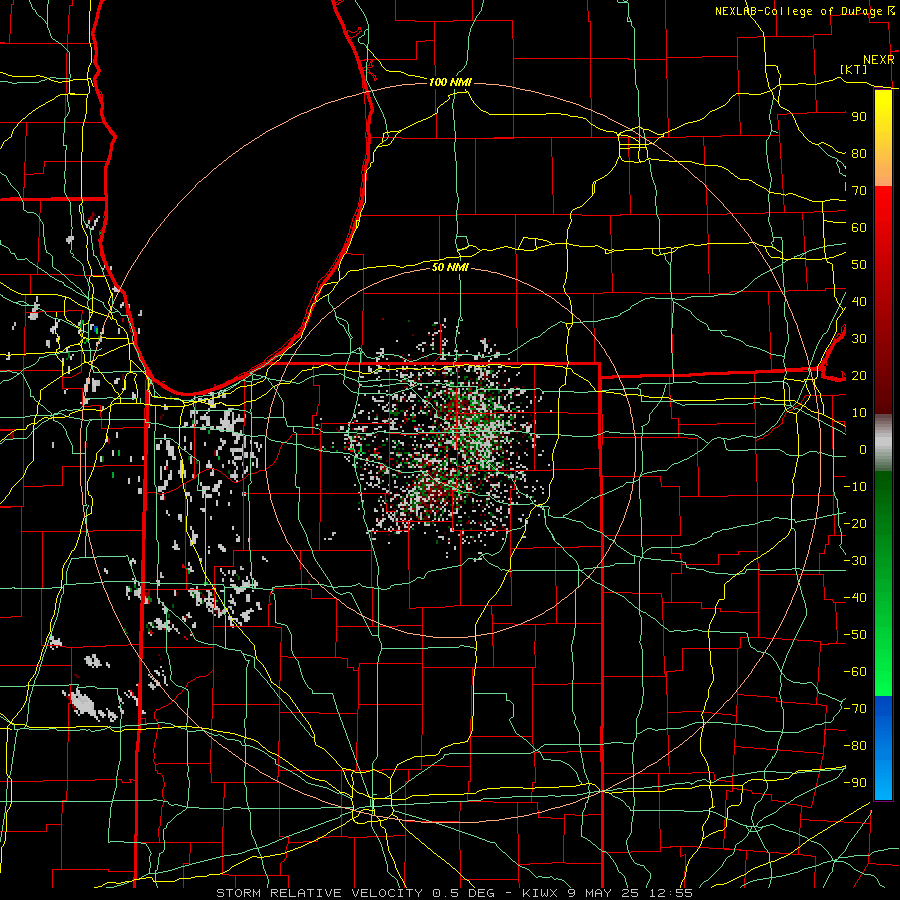Click the -50 scale value
The image size is (900, 900).
pyautogui.click(x=855, y=635)
